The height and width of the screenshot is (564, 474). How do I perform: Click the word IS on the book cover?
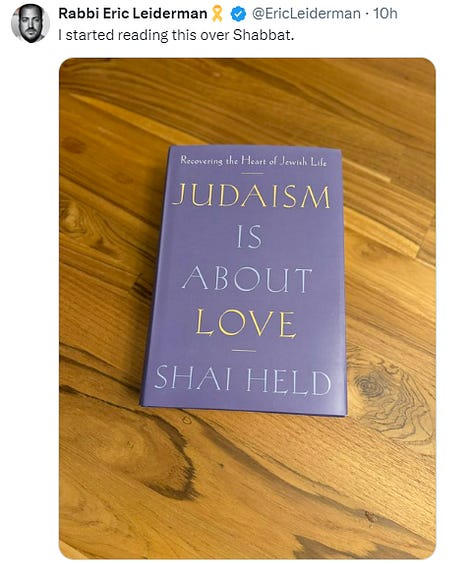coord(249,237)
